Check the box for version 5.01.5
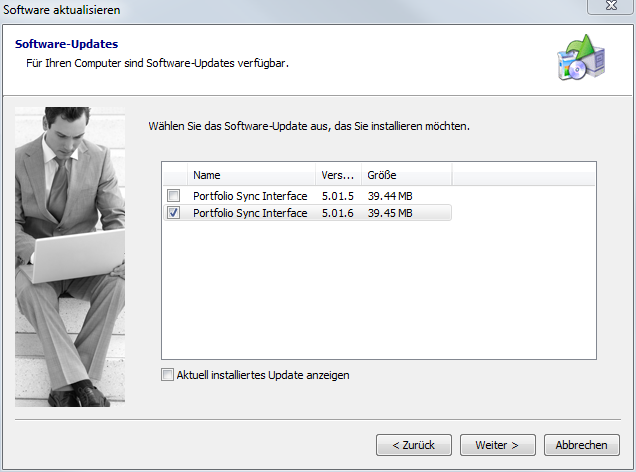636x472 pixels. [x=174, y=196]
